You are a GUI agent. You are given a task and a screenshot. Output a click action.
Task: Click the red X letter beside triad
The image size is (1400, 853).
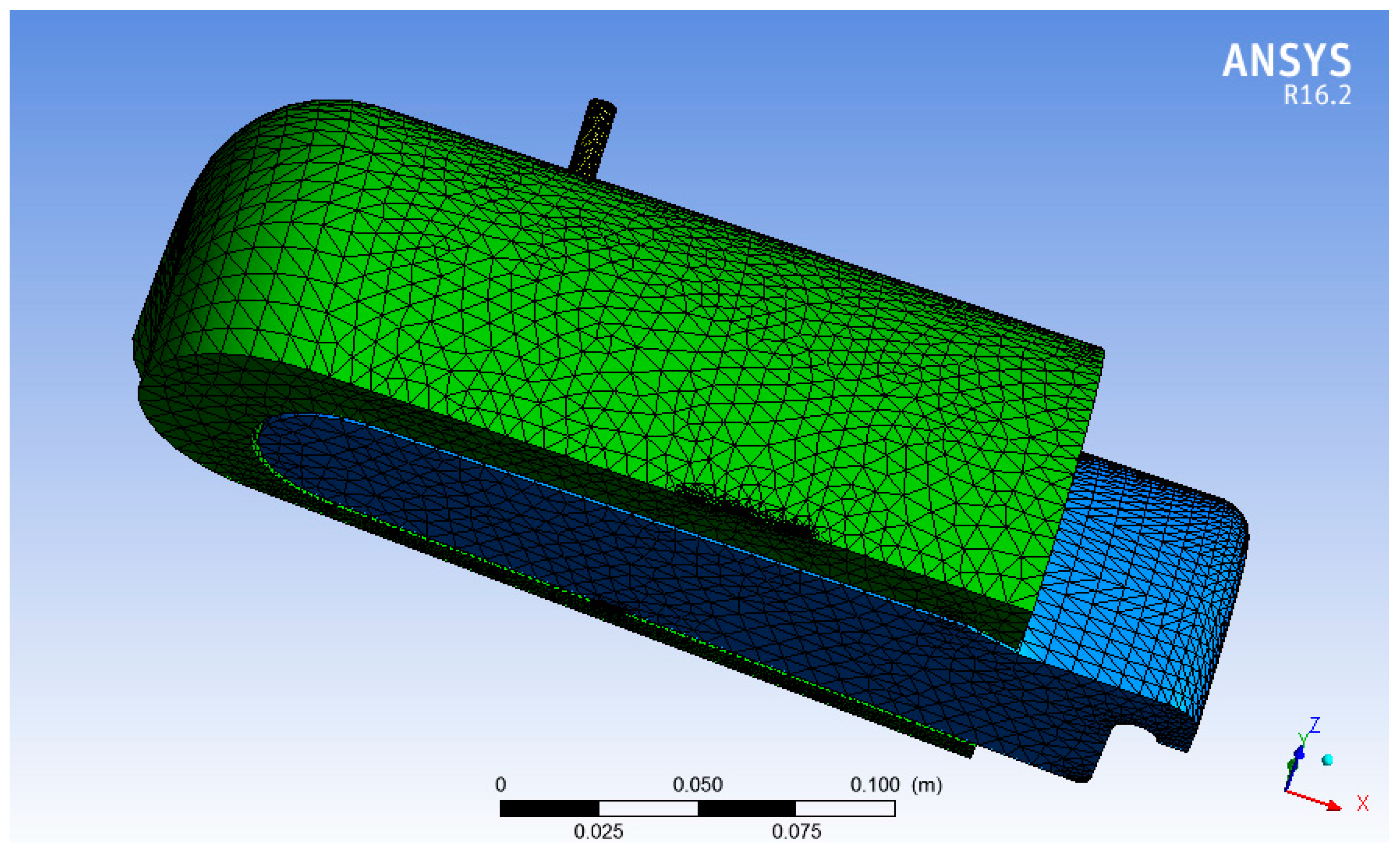tap(1362, 803)
